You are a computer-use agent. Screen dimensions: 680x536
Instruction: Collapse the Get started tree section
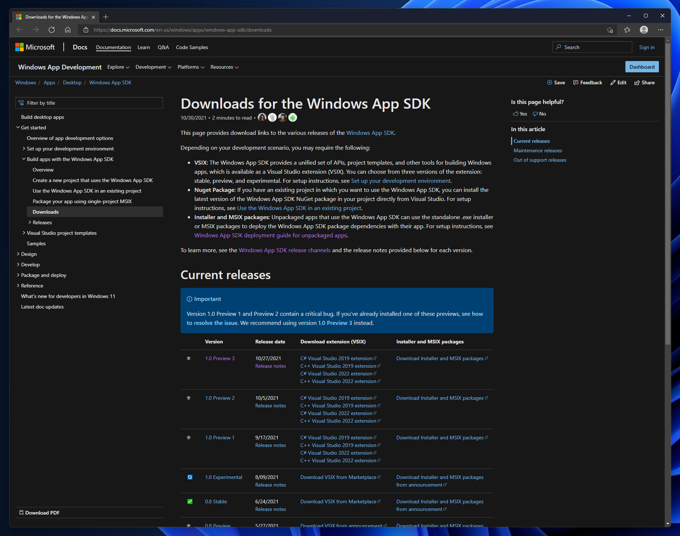tap(18, 127)
